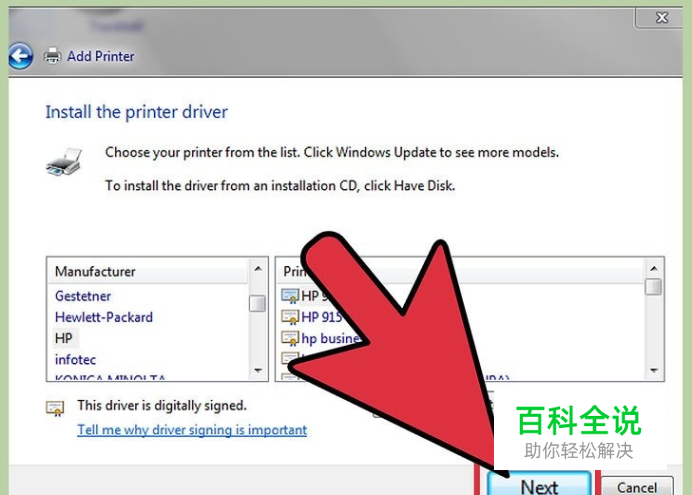
Task: Click the Cancel button
Action: 637,486
